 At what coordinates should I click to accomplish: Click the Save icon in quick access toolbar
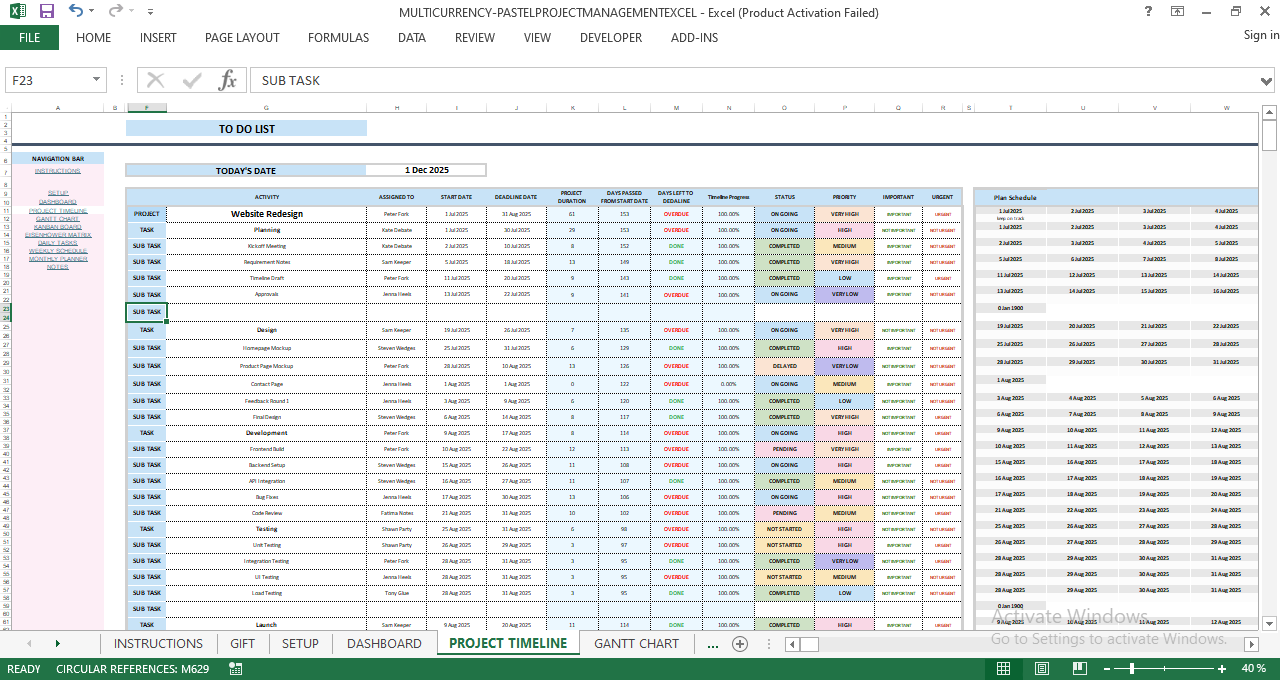pyautogui.click(x=47, y=12)
